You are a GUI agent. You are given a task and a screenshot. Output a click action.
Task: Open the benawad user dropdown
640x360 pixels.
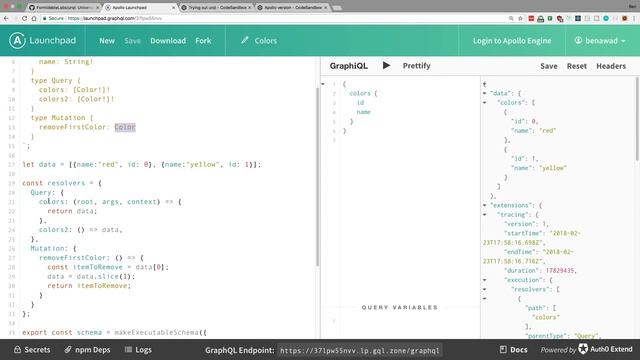[x=600, y=41]
